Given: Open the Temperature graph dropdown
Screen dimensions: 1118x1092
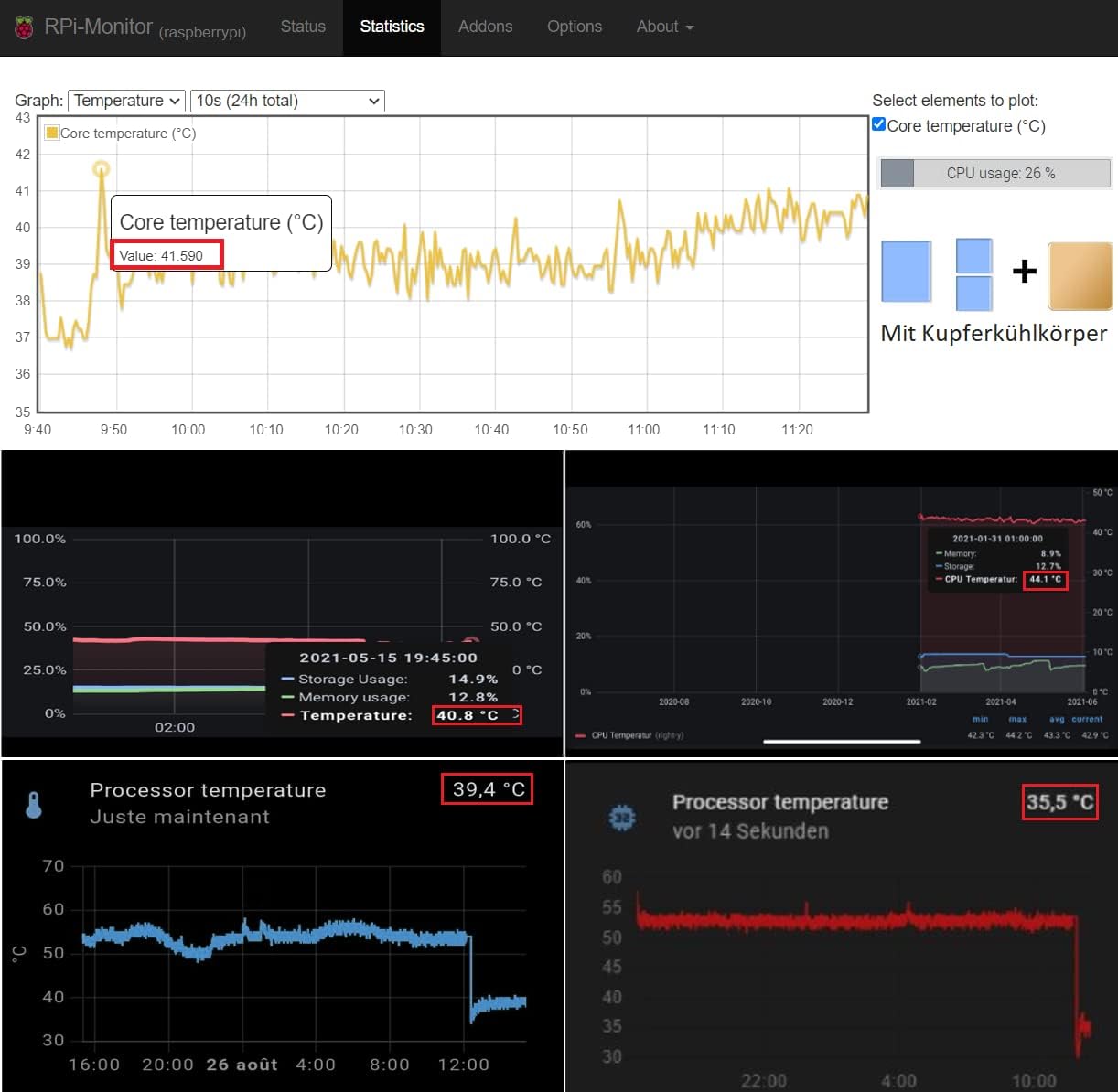Looking at the screenshot, I should [128, 101].
